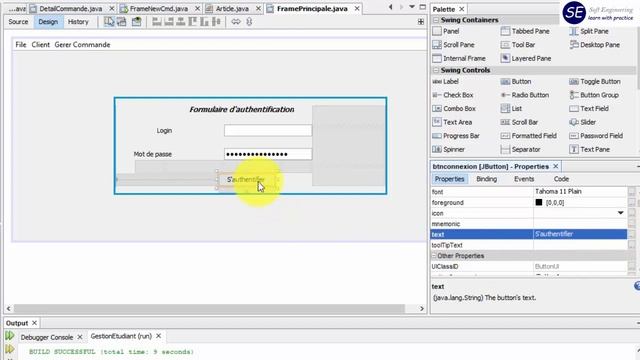640x360 pixels.
Task: Switch to the Code properties tab
Action: (x=561, y=179)
